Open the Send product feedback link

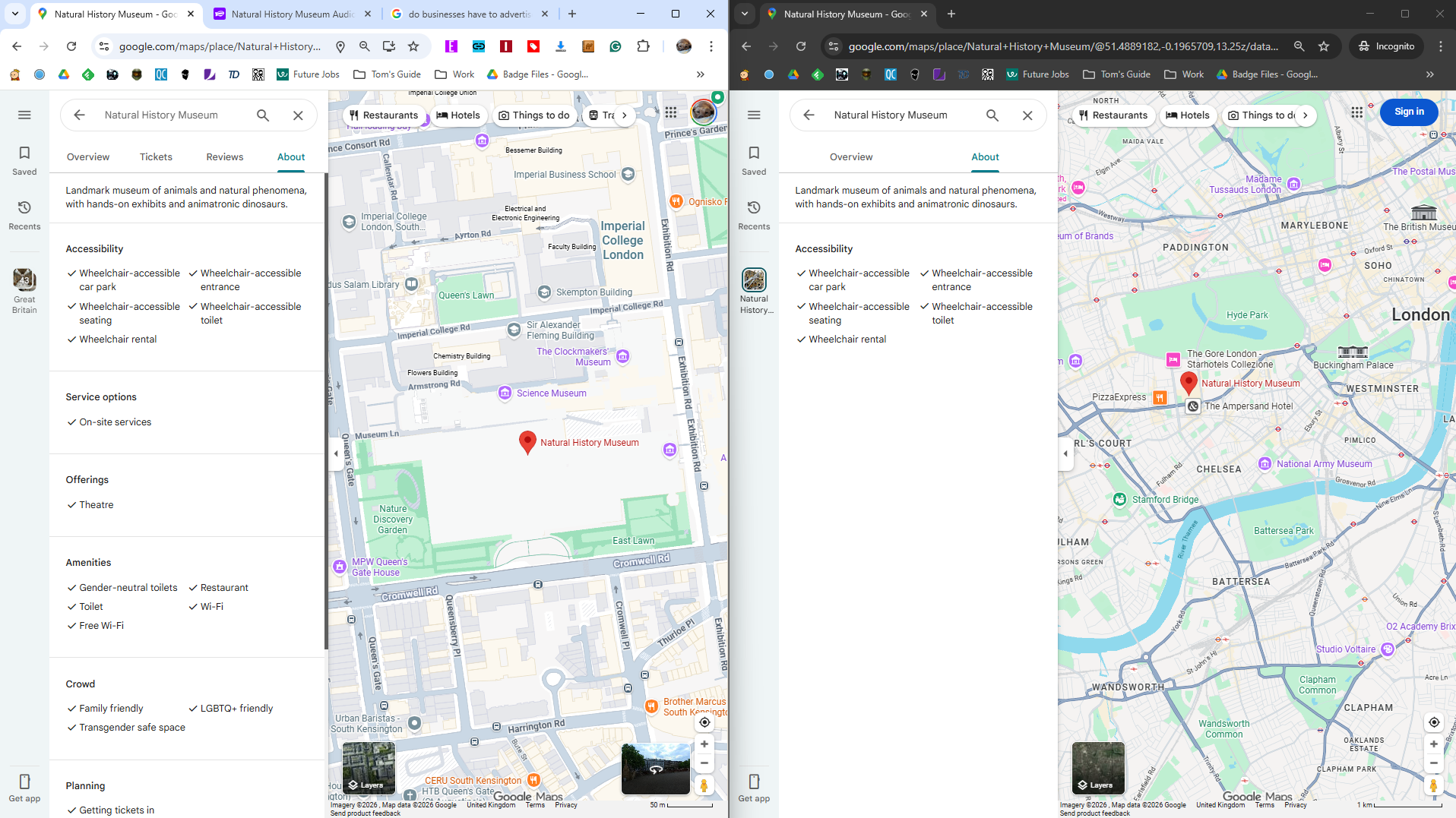coord(365,813)
